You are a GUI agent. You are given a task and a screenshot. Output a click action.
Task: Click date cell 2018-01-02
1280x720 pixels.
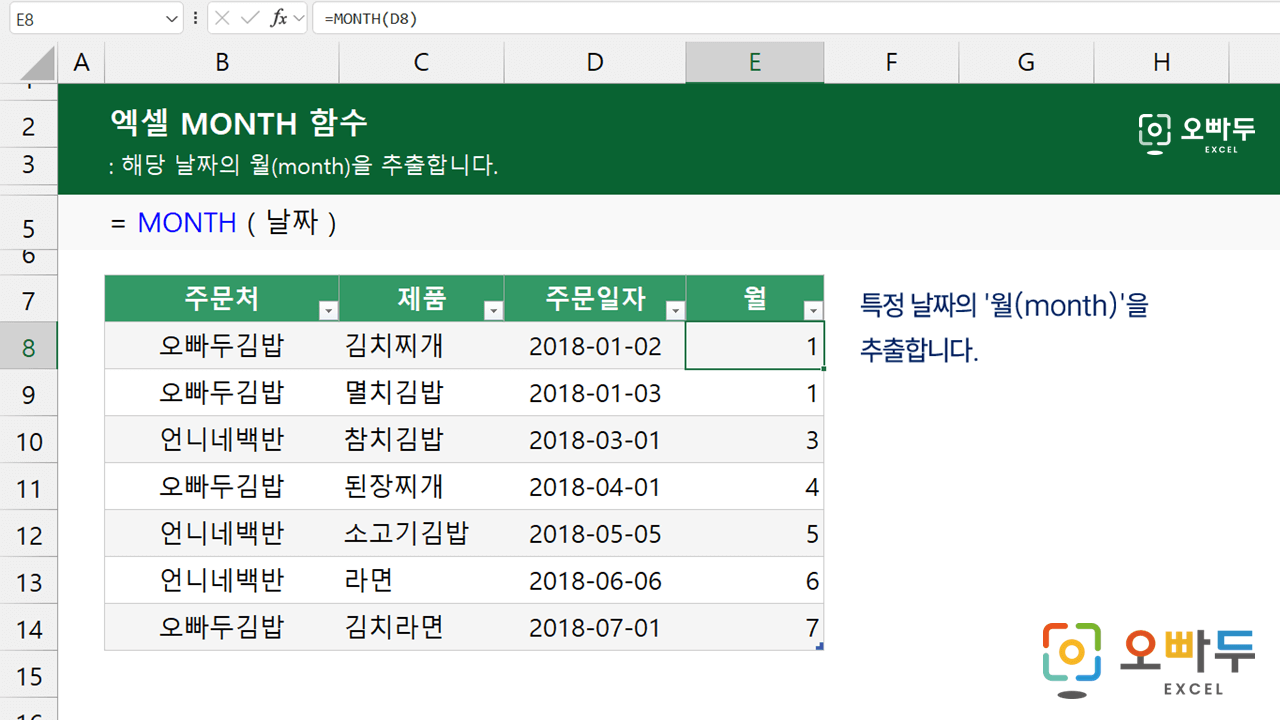tap(595, 346)
